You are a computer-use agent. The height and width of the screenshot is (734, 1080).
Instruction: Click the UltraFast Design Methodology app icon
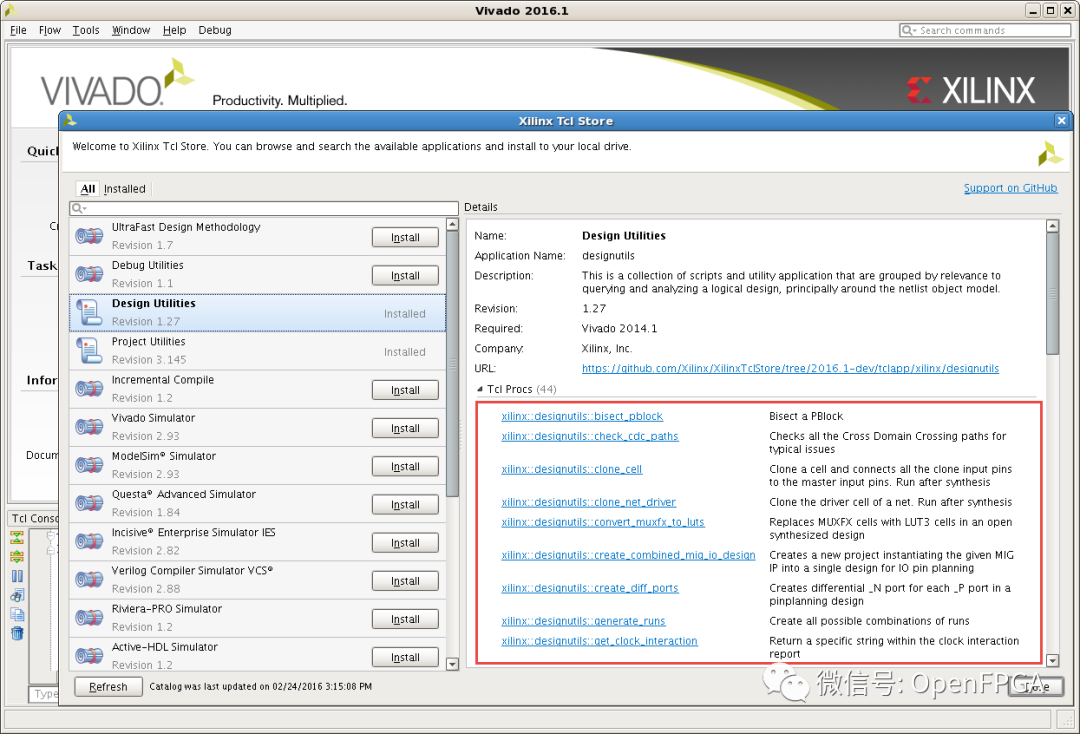(x=90, y=236)
